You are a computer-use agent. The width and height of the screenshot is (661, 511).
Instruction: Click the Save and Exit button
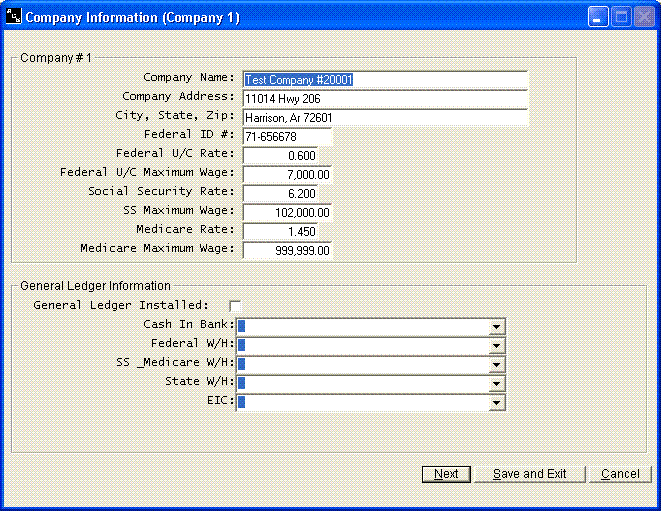(x=529, y=474)
